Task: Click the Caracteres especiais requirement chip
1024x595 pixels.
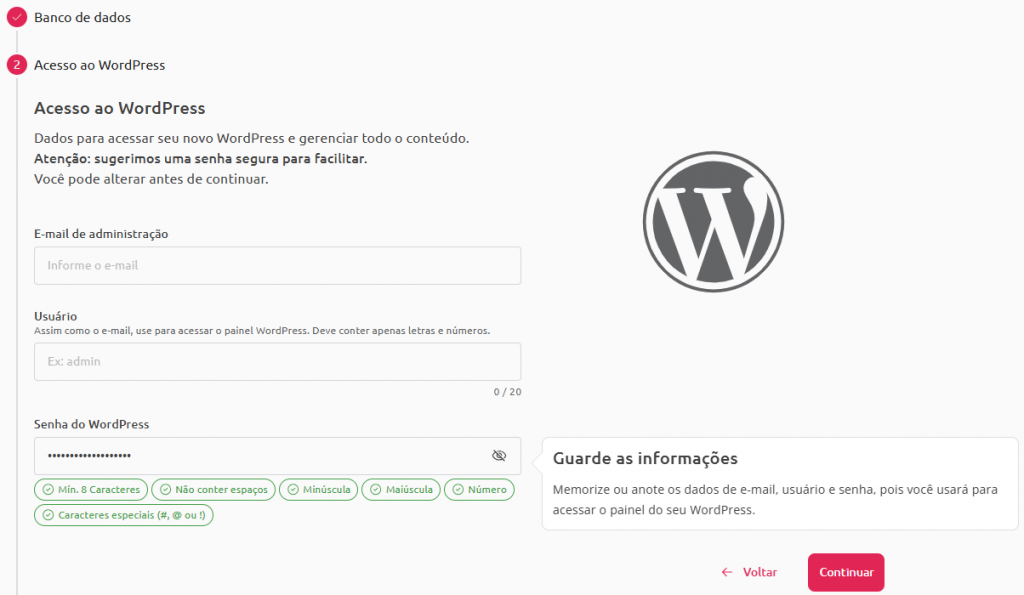Action: pos(123,515)
